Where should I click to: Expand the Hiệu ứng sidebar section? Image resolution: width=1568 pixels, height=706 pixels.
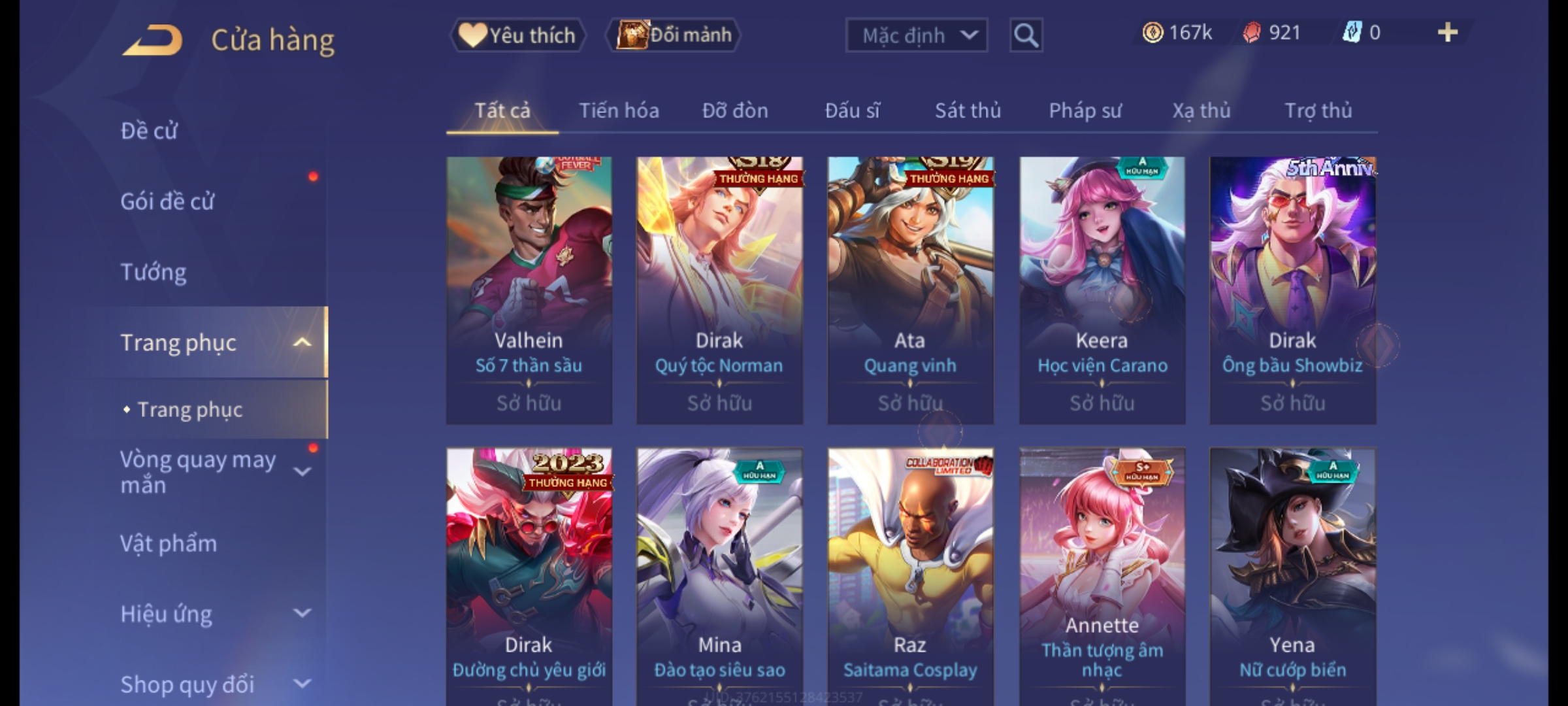302,613
